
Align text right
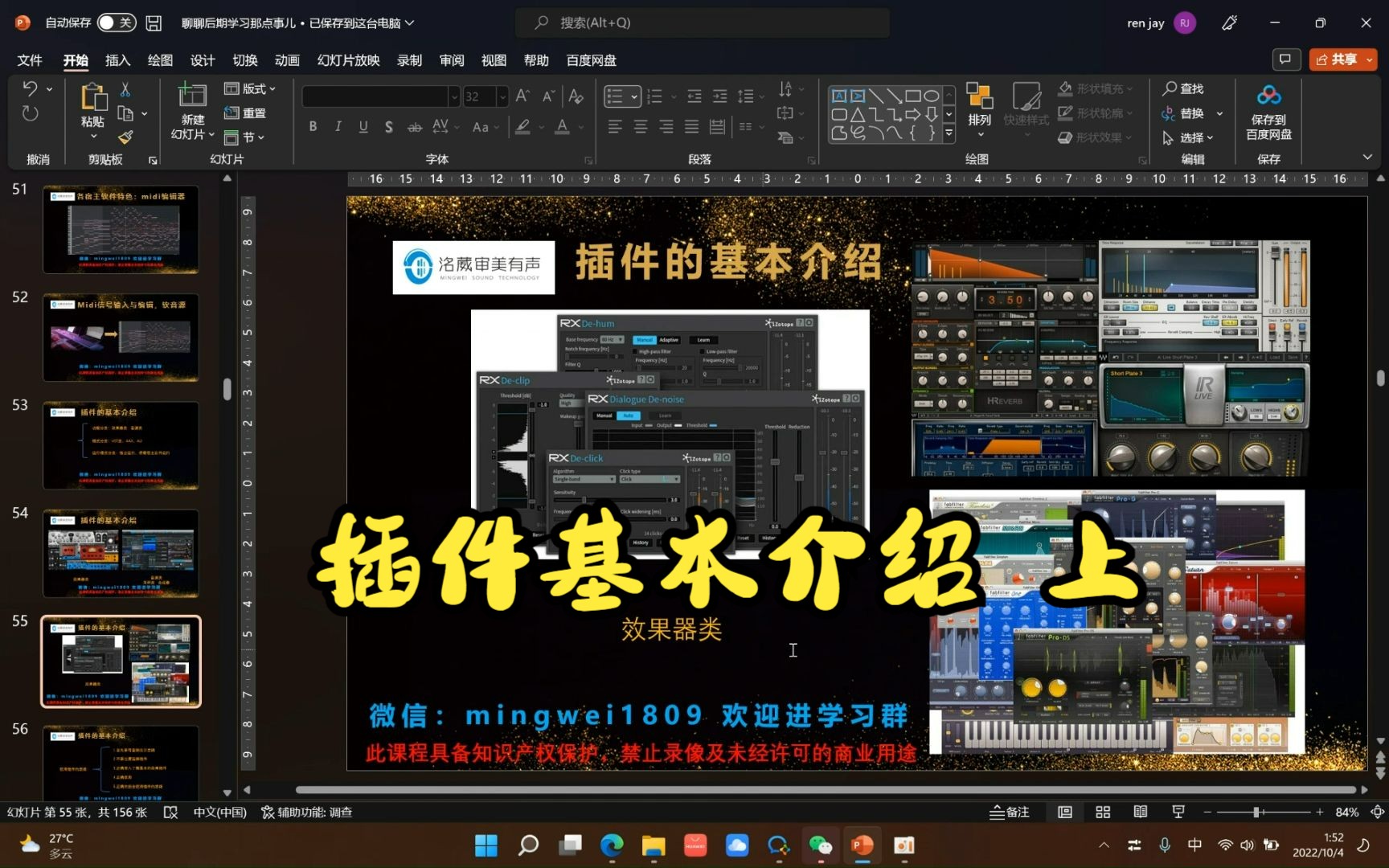666,126
